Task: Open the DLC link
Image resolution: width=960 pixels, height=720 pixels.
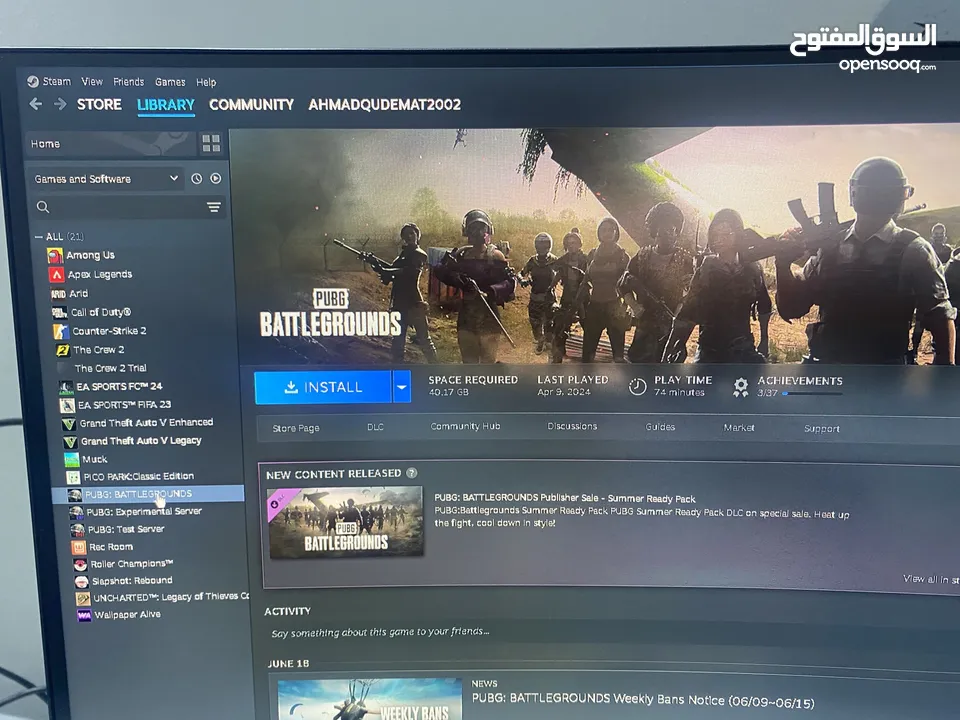Action: (x=375, y=427)
